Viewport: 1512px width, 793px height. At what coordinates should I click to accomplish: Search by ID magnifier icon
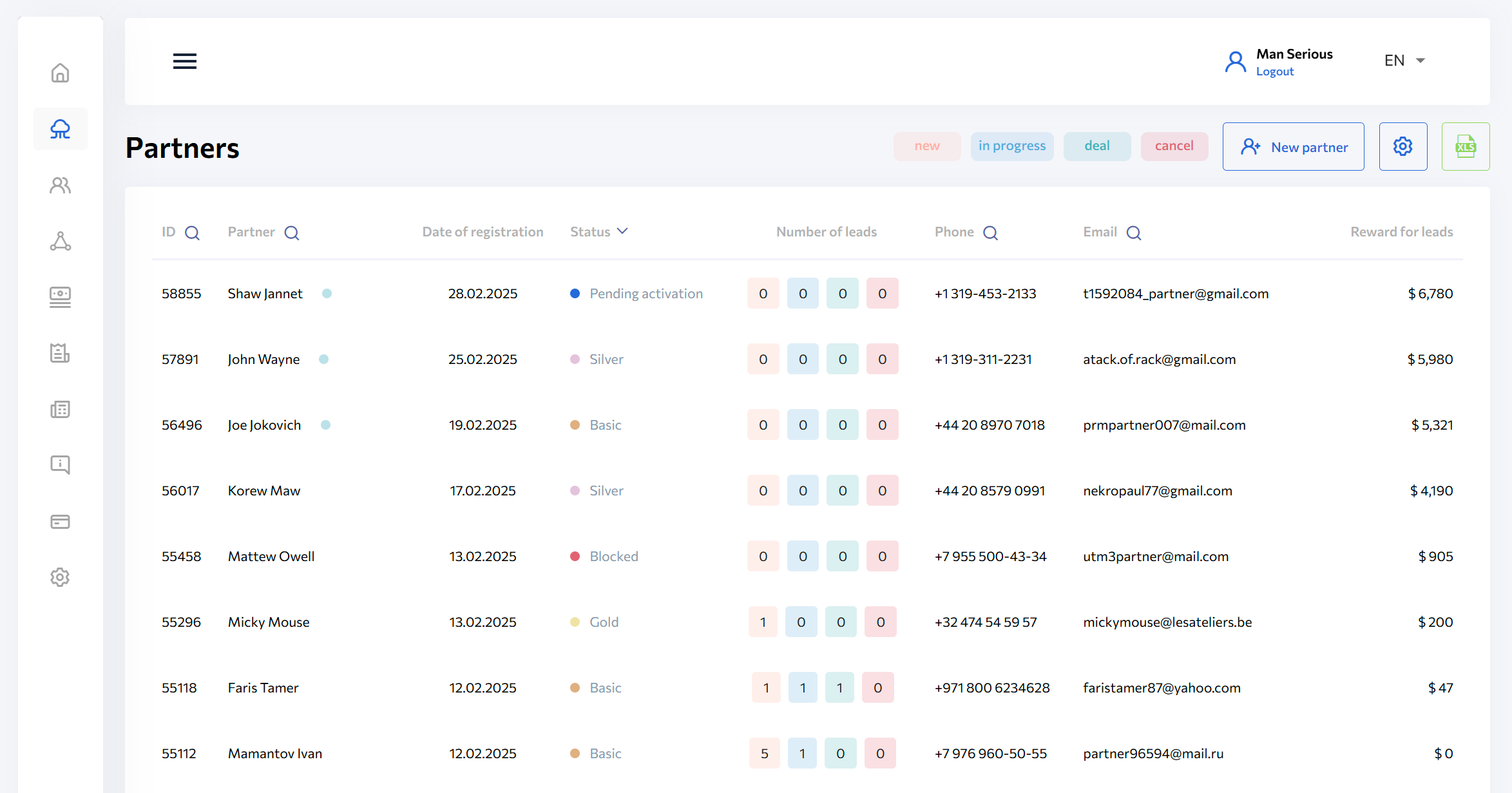[192, 233]
